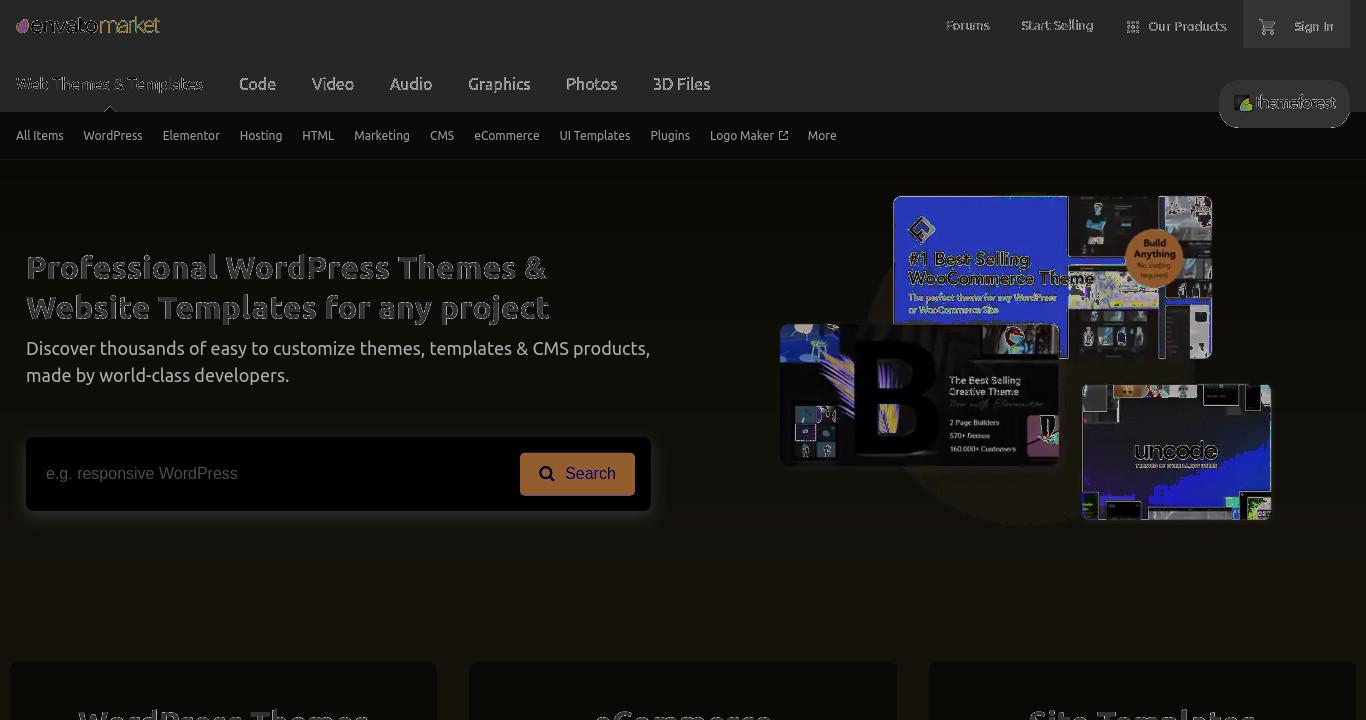Open the CMS submenu
Image resolution: width=1366 pixels, height=720 pixels.
[x=442, y=136]
